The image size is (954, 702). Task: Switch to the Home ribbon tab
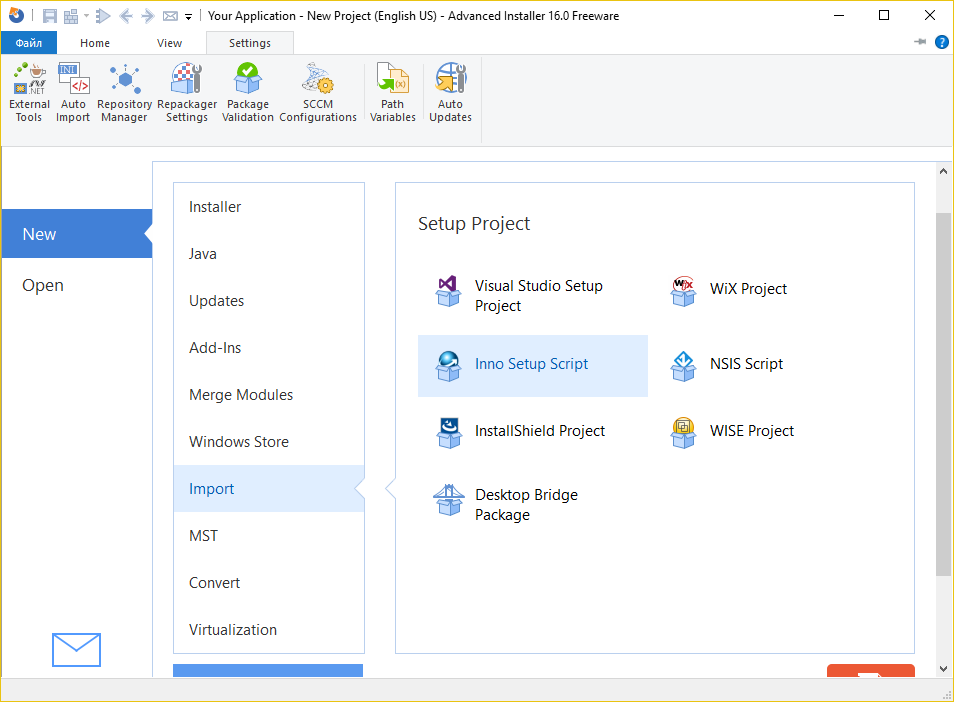(x=95, y=43)
